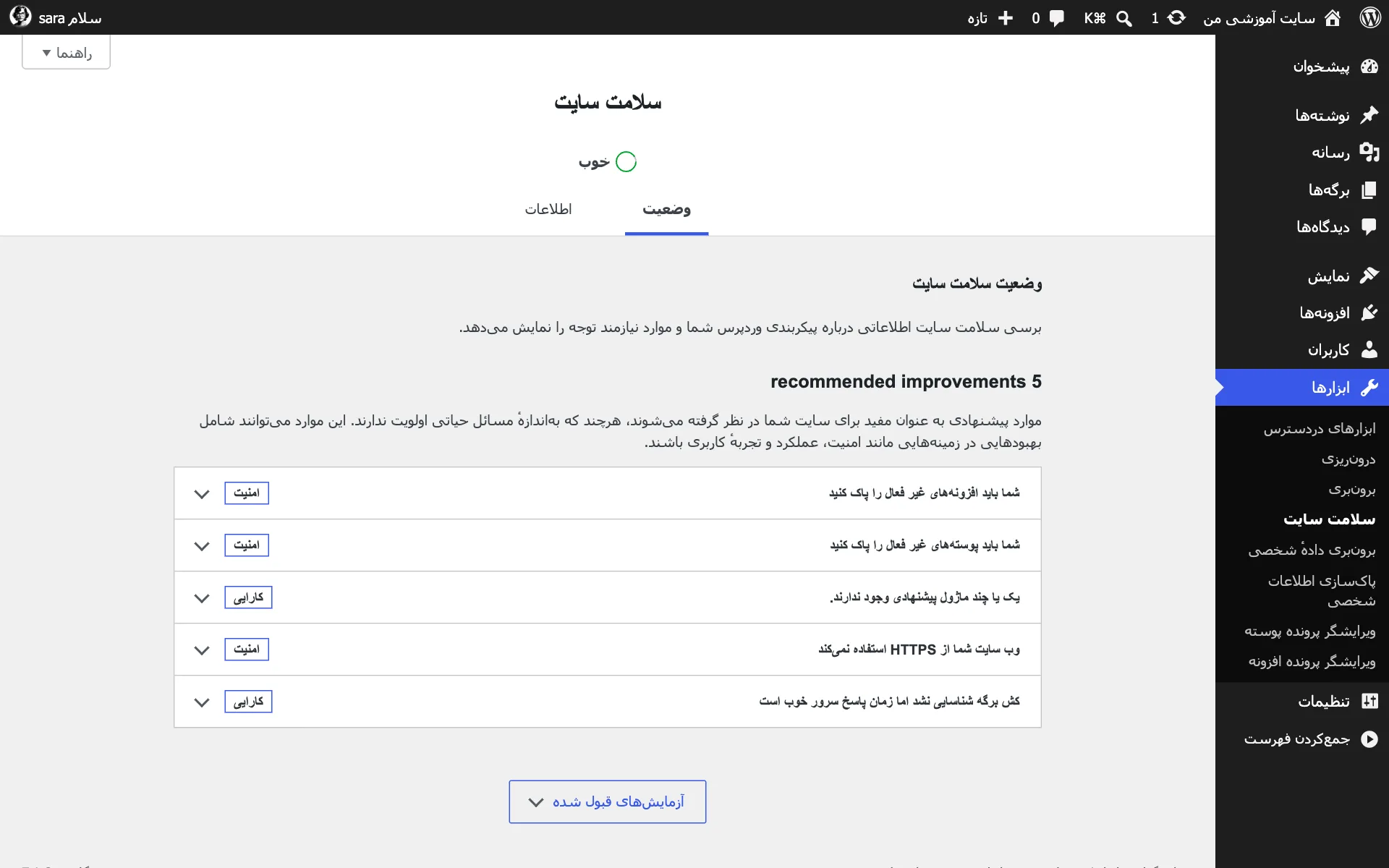The width and height of the screenshot is (1389, 868).
Task: Expand passed tests (آزمایش‌های قبول شده) button
Action: [608, 801]
